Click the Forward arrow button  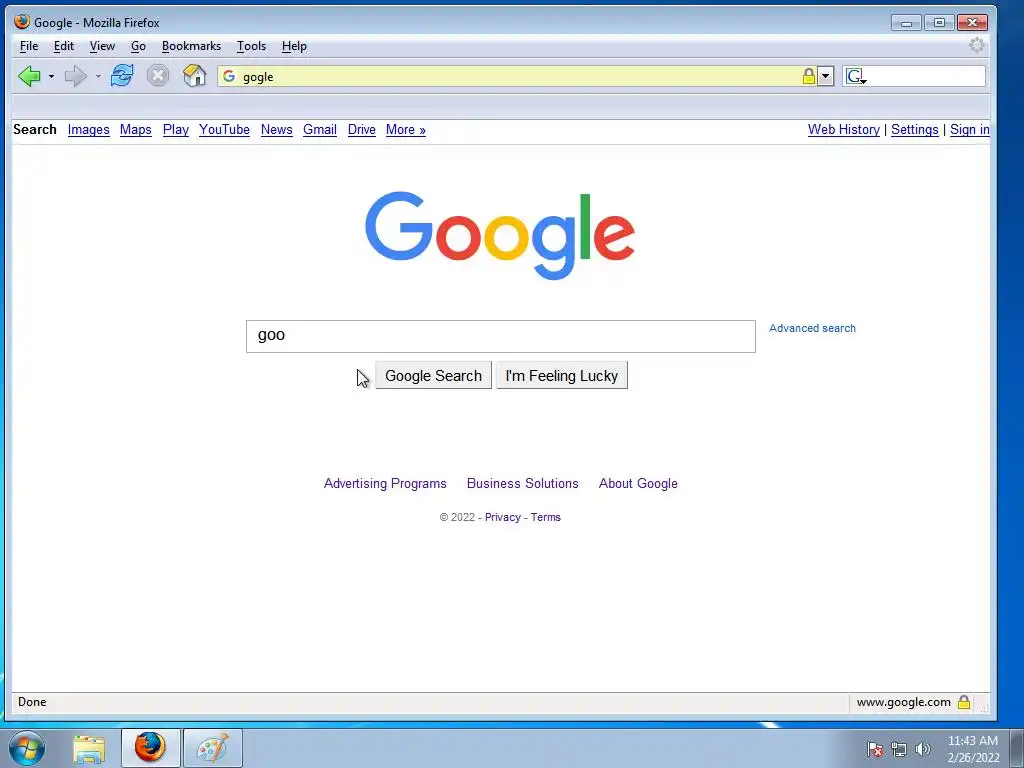point(76,76)
